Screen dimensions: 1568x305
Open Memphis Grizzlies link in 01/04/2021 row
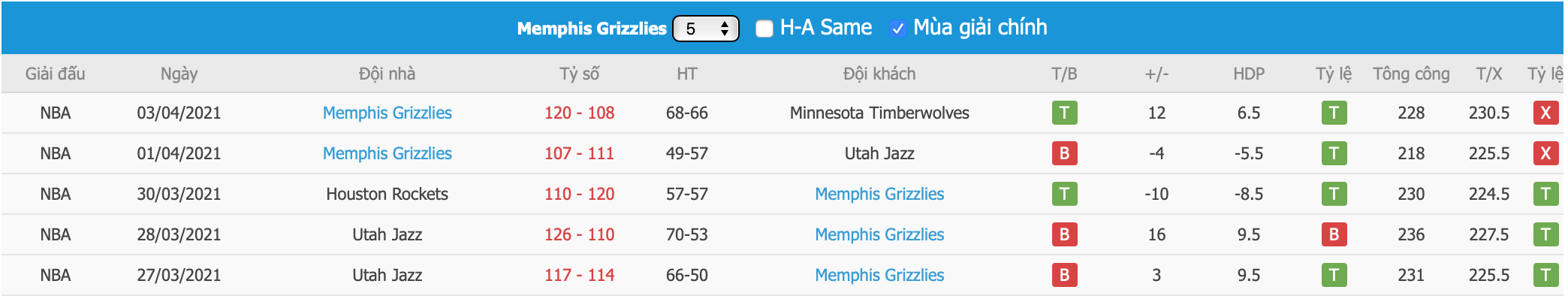(x=387, y=153)
